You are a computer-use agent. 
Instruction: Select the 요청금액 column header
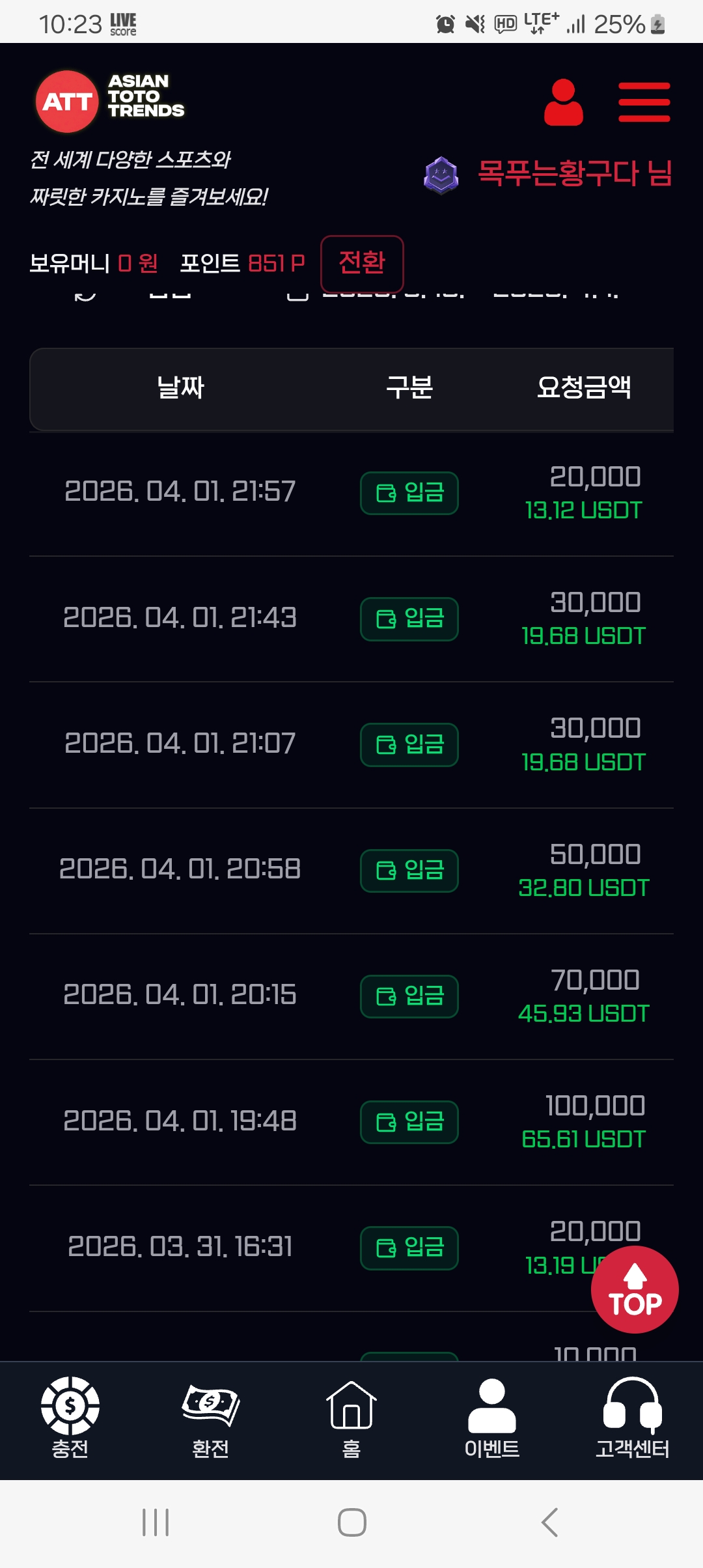[584, 388]
